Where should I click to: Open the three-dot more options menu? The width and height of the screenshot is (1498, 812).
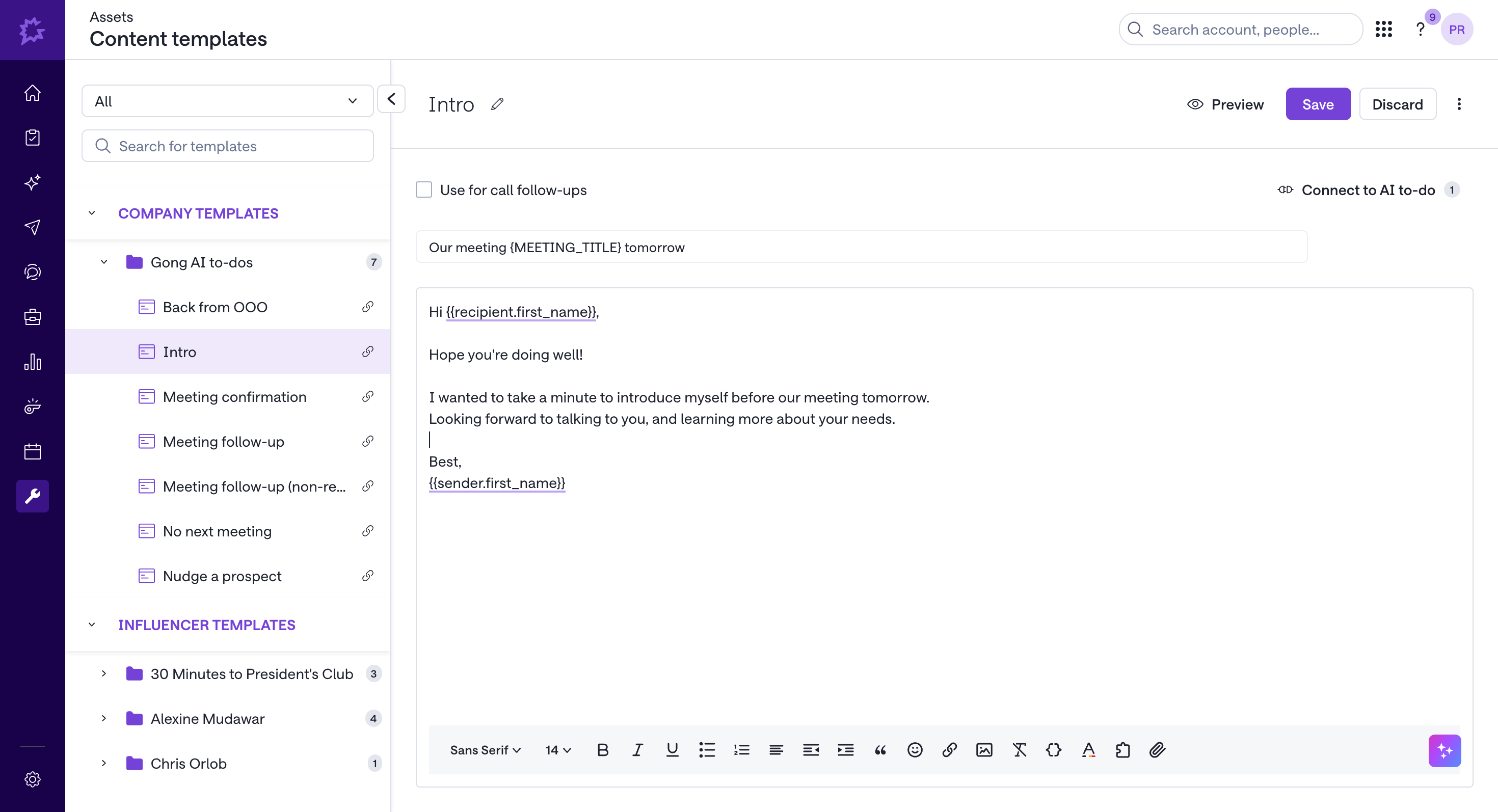coord(1459,104)
